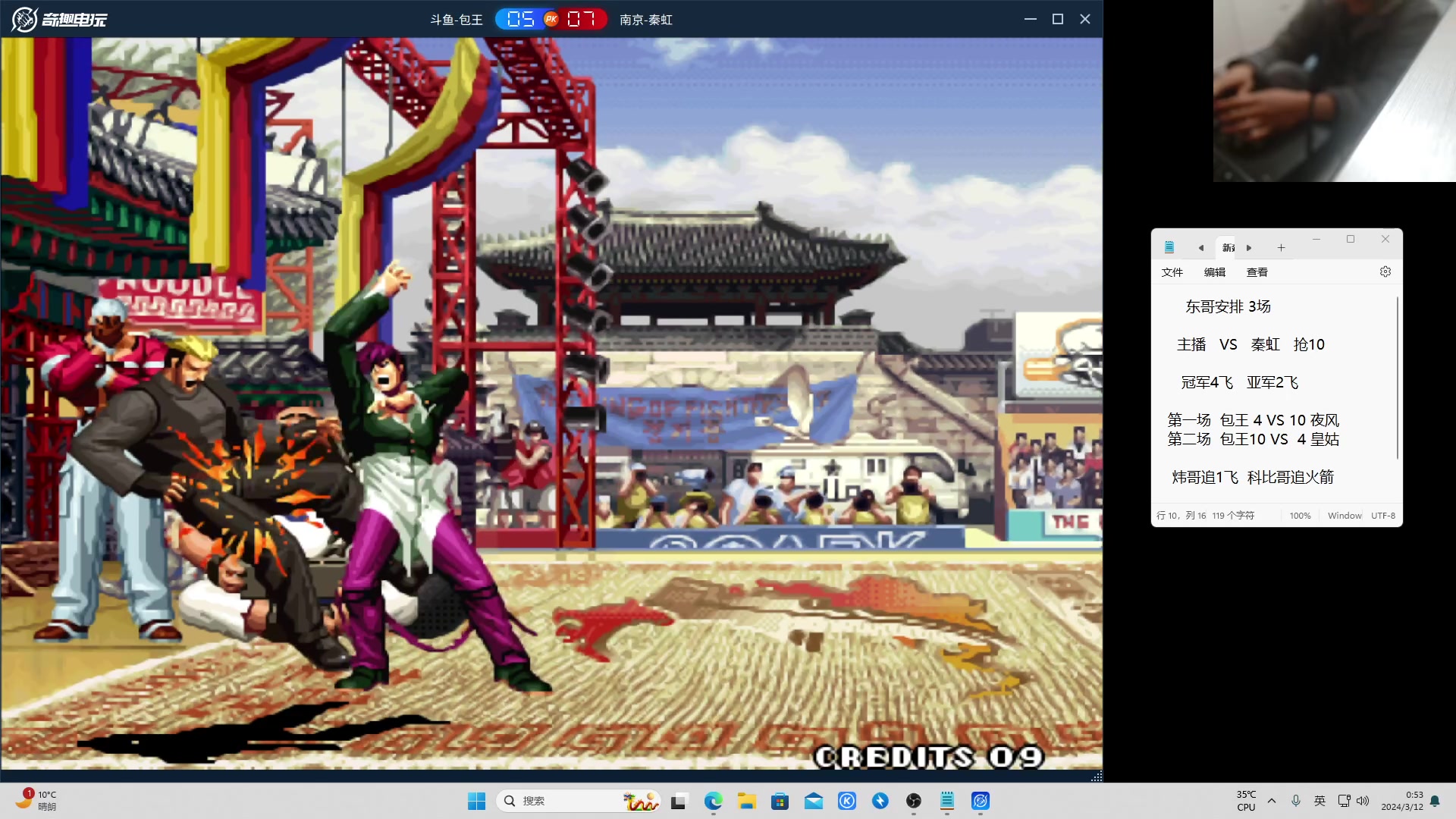Switch to OBS Studio on the taskbar
The width and height of the screenshot is (1456, 819).
point(914,801)
